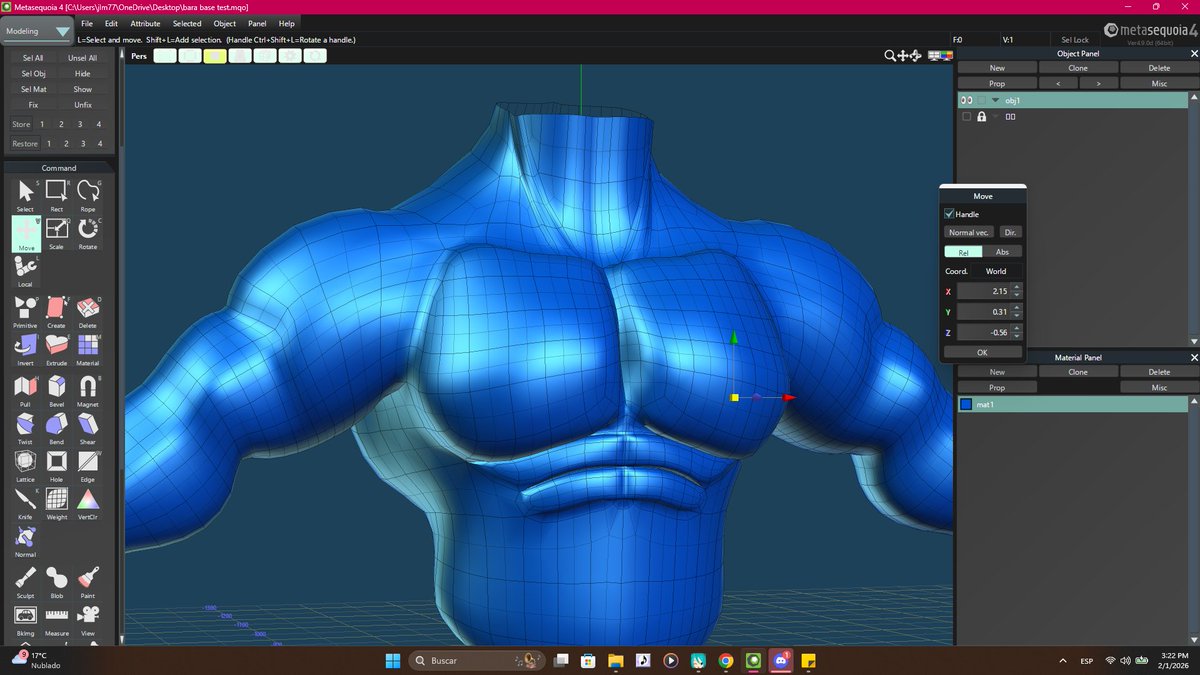1200x675 pixels.
Task: Activate the Invert tool
Action: click(26, 350)
